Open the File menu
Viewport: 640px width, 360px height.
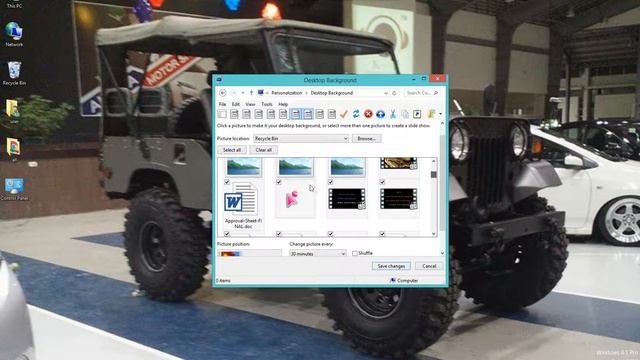pos(222,104)
